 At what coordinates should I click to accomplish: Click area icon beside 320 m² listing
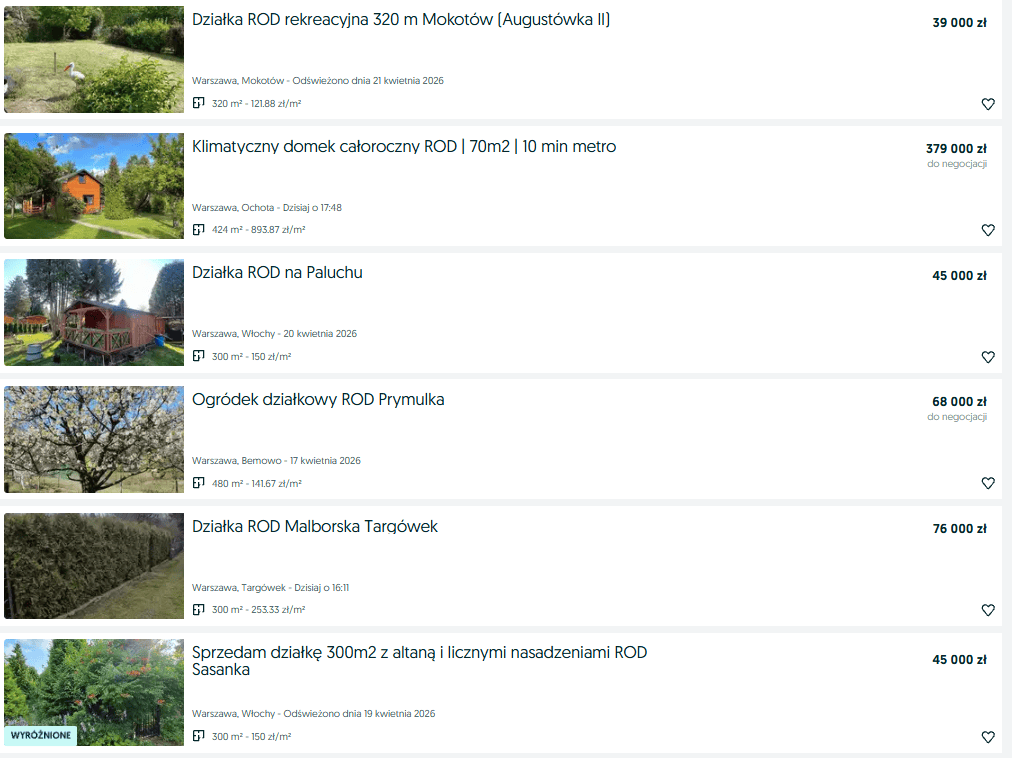click(x=199, y=103)
